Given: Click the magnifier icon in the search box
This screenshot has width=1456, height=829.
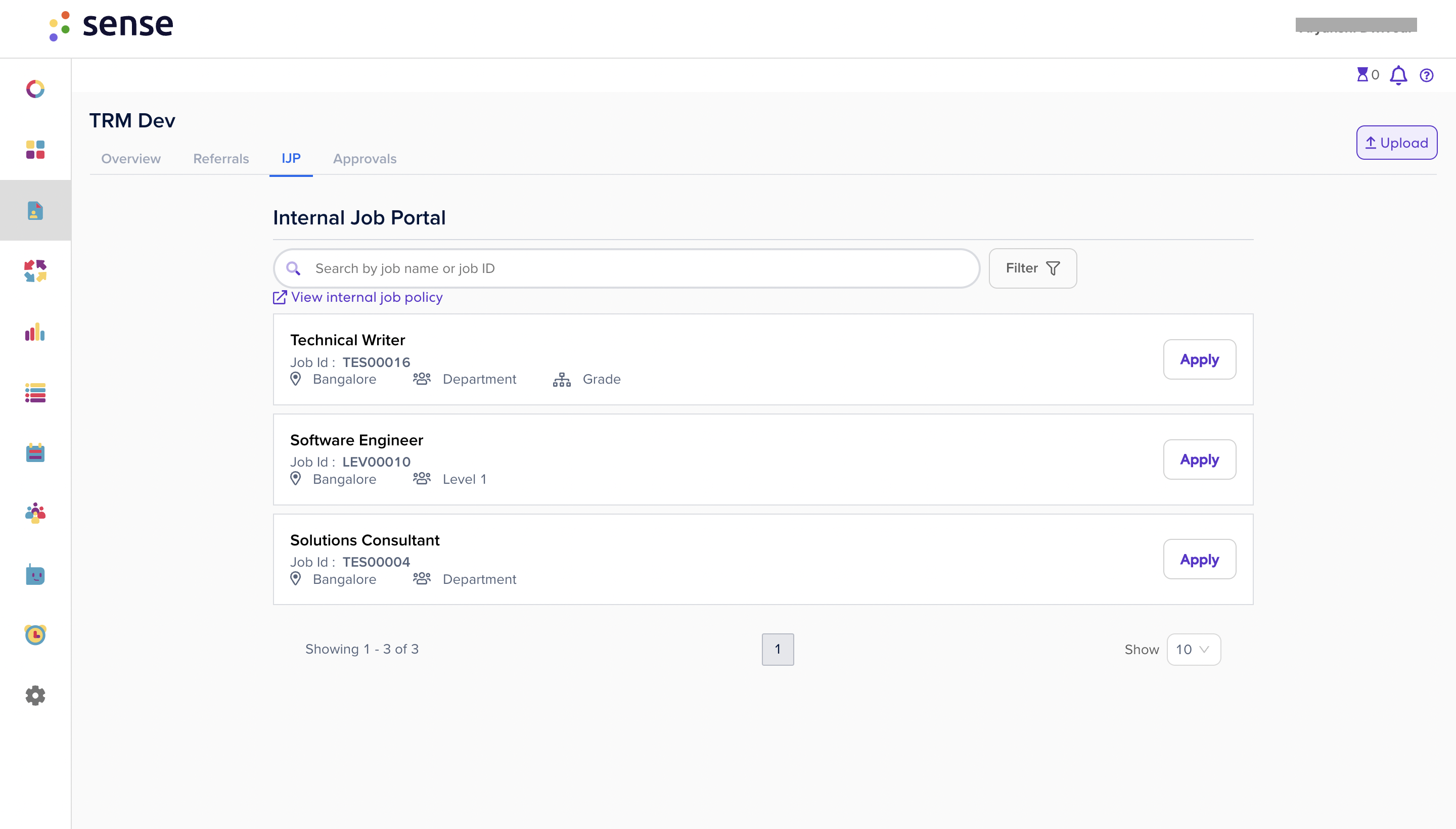Looking at the screenshot, I should tap(293, 268).
